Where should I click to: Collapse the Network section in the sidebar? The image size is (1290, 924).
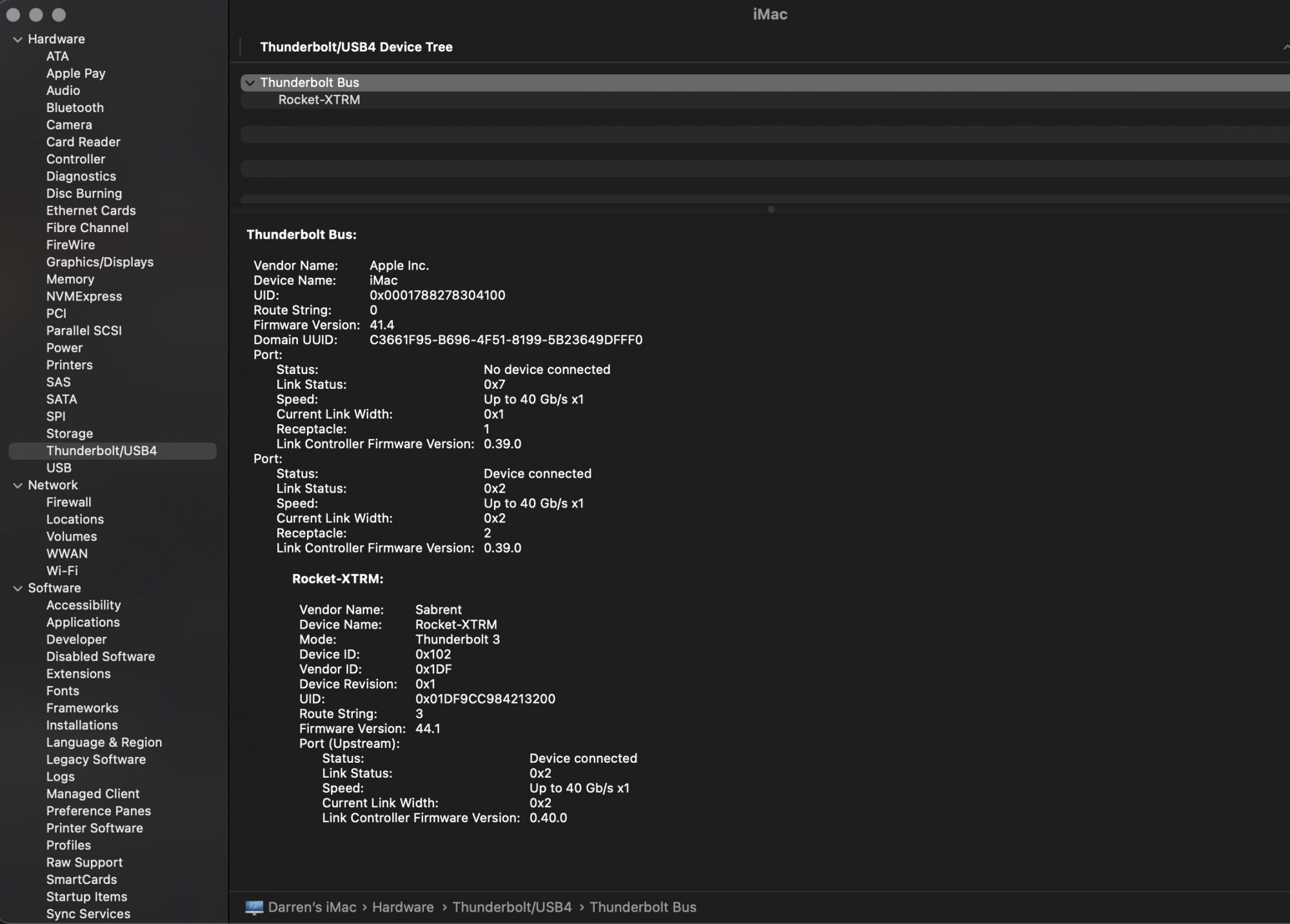click(17, 486)
